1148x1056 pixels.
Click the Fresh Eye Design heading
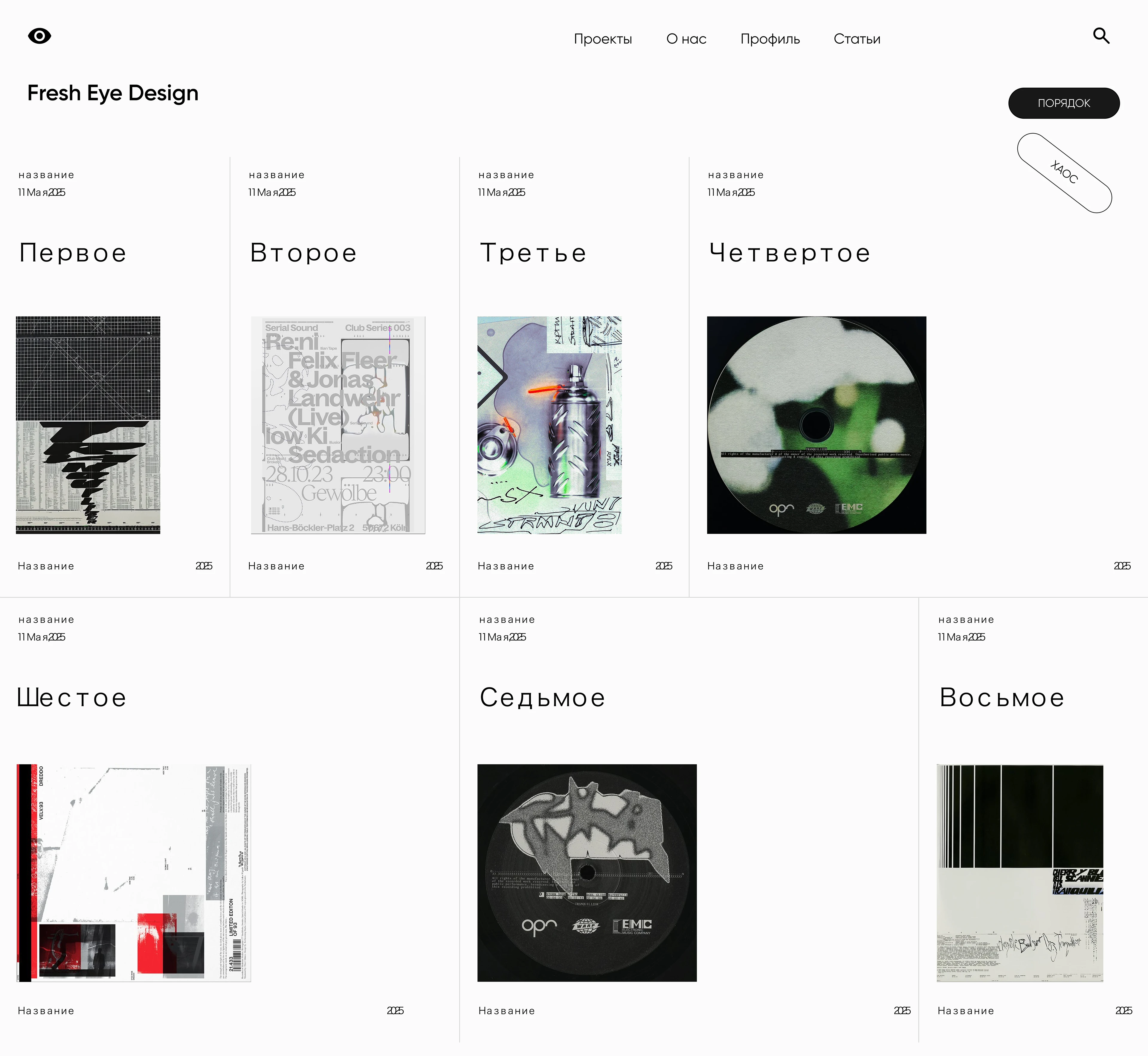[x=113, y=93]
